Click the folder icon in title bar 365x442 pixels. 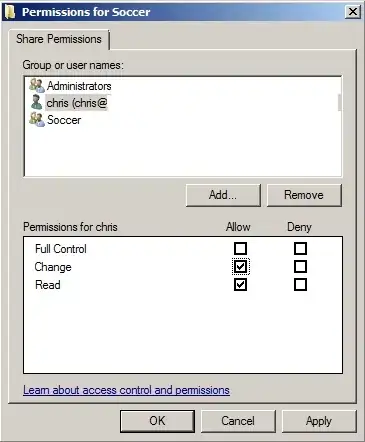point(10,12)
